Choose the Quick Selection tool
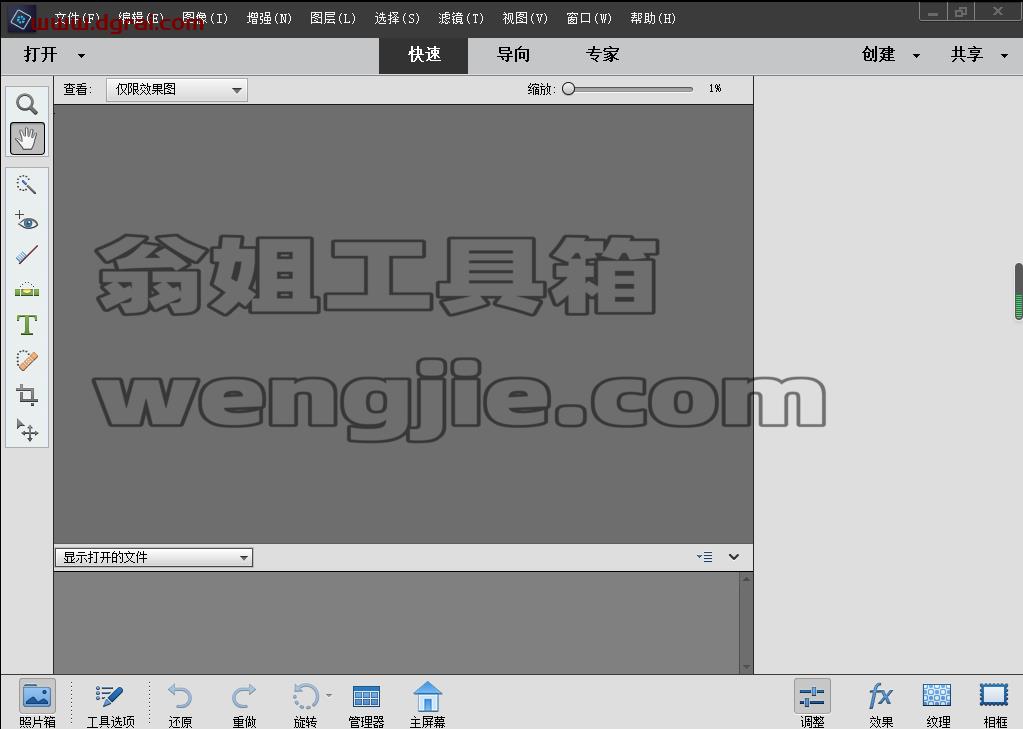Image resolution: width=1023 pixels, height=729 pixels. click(x=27, y=185)
